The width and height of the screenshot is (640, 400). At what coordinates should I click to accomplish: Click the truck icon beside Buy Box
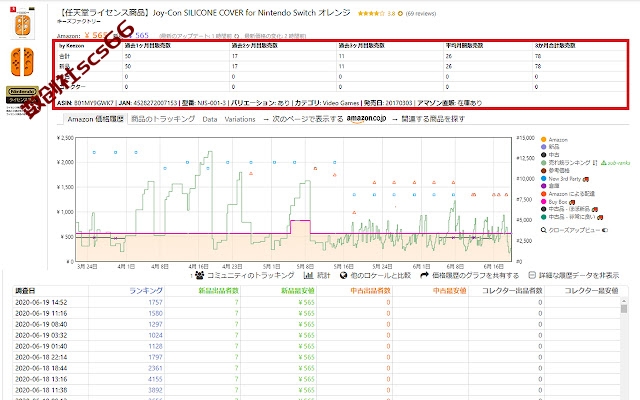[572, 202]
